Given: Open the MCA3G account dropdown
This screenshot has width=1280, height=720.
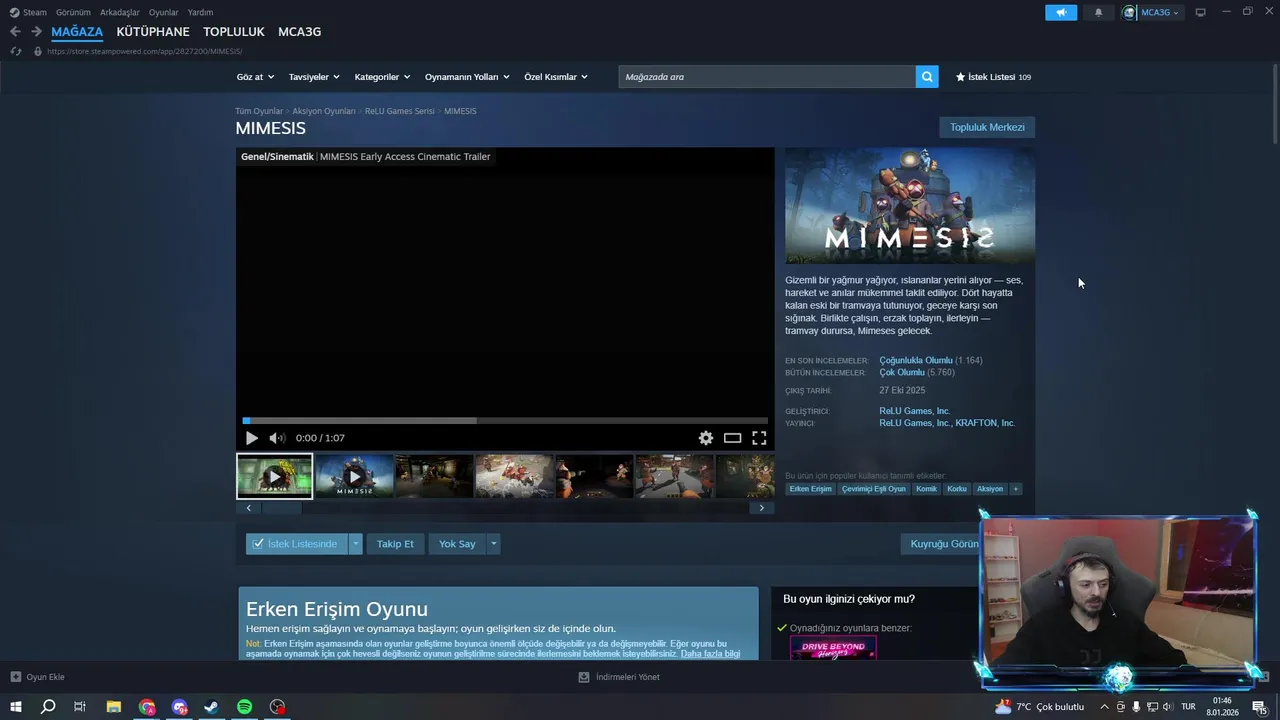Looking at the screenshot, I should pyautogui.click(x=1152, y=12).
